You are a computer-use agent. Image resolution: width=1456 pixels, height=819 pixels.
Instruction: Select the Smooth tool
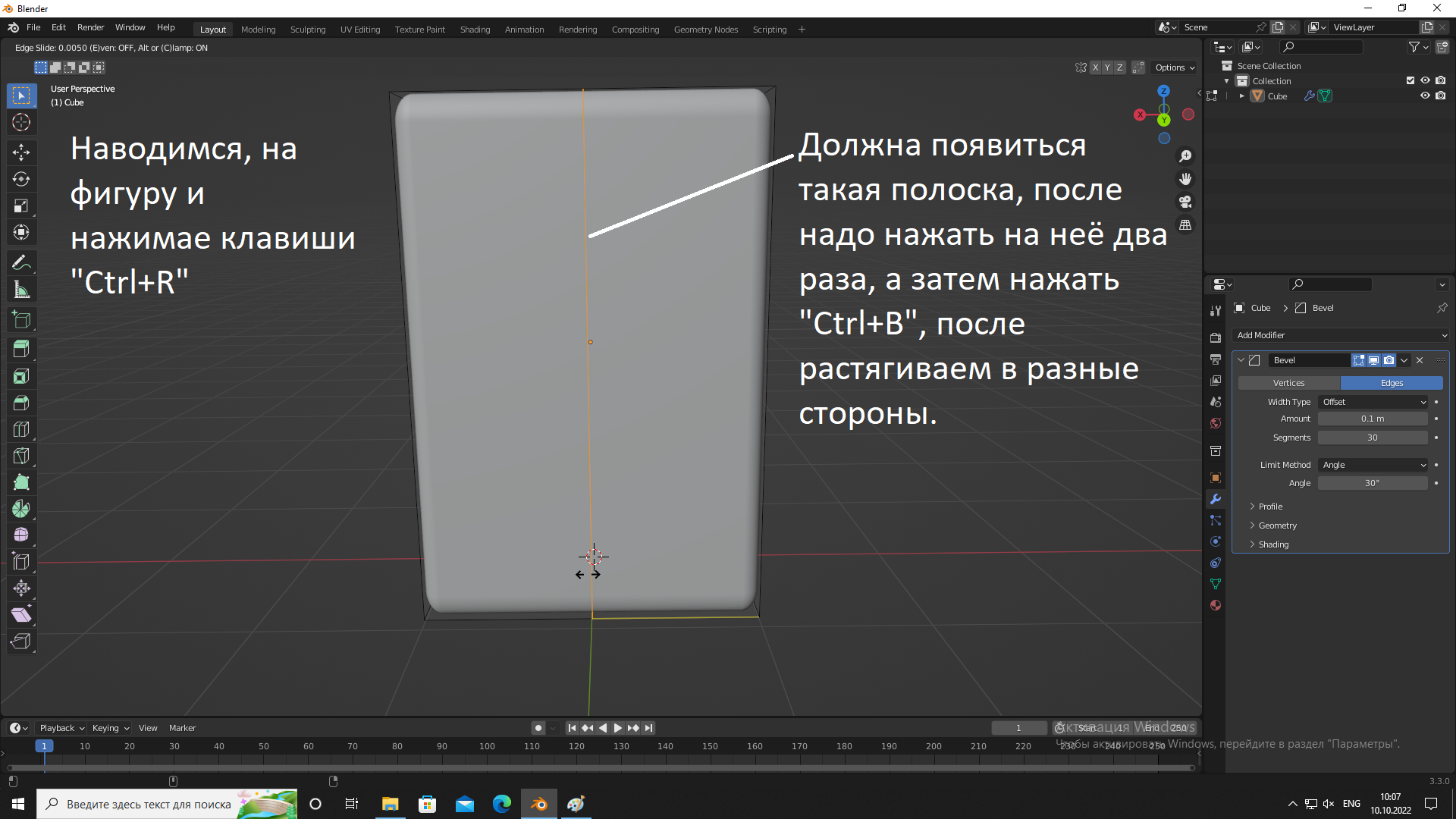point(21,535)
